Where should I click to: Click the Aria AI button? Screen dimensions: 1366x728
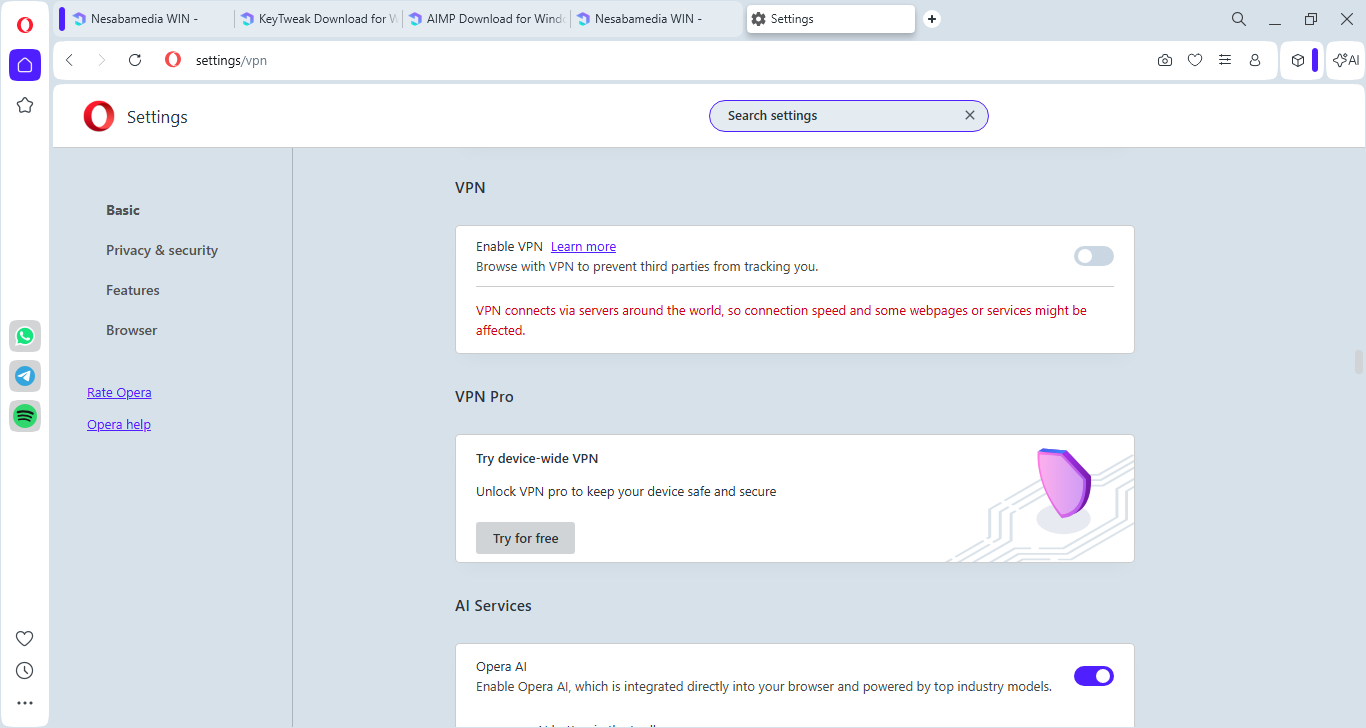[1346, 60]
